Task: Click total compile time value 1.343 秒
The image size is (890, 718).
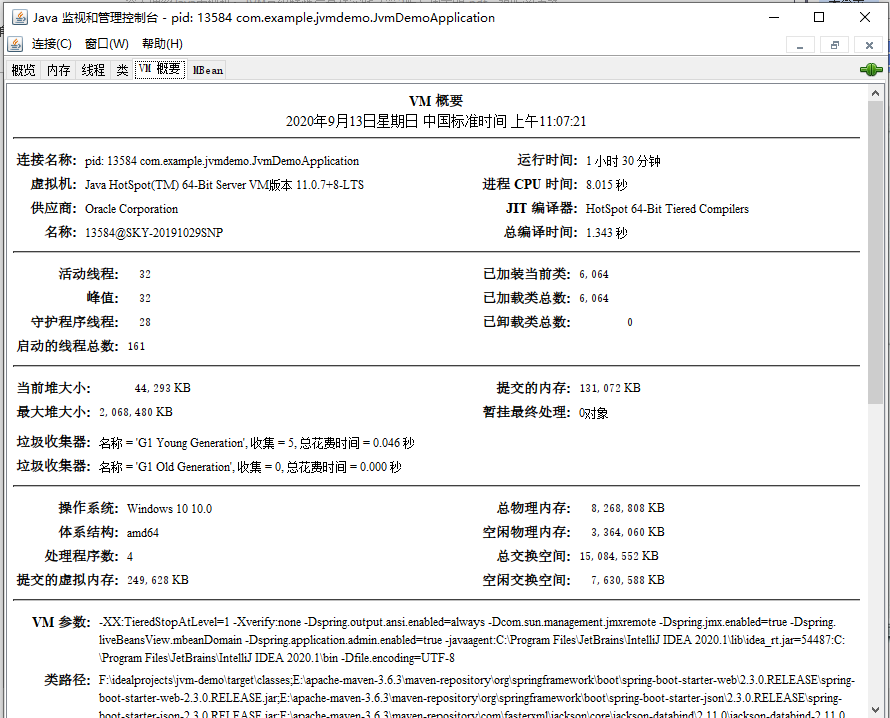Action: click(606, 233)
